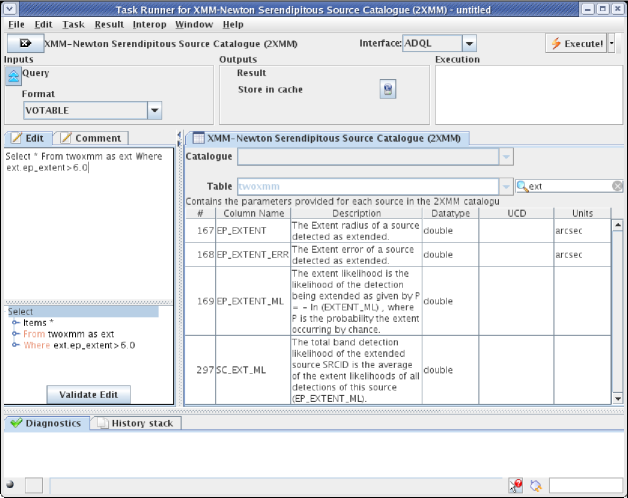Click the arrow icon button beside catalogue title
This screenshot has width=628, height=498.
25,43
